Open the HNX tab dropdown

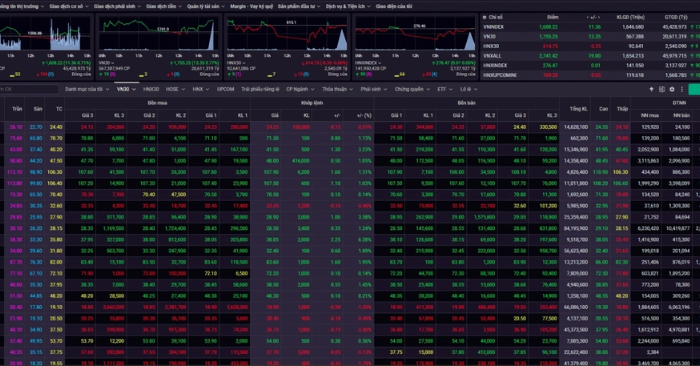pyautogui.click(x=200, y=89)
